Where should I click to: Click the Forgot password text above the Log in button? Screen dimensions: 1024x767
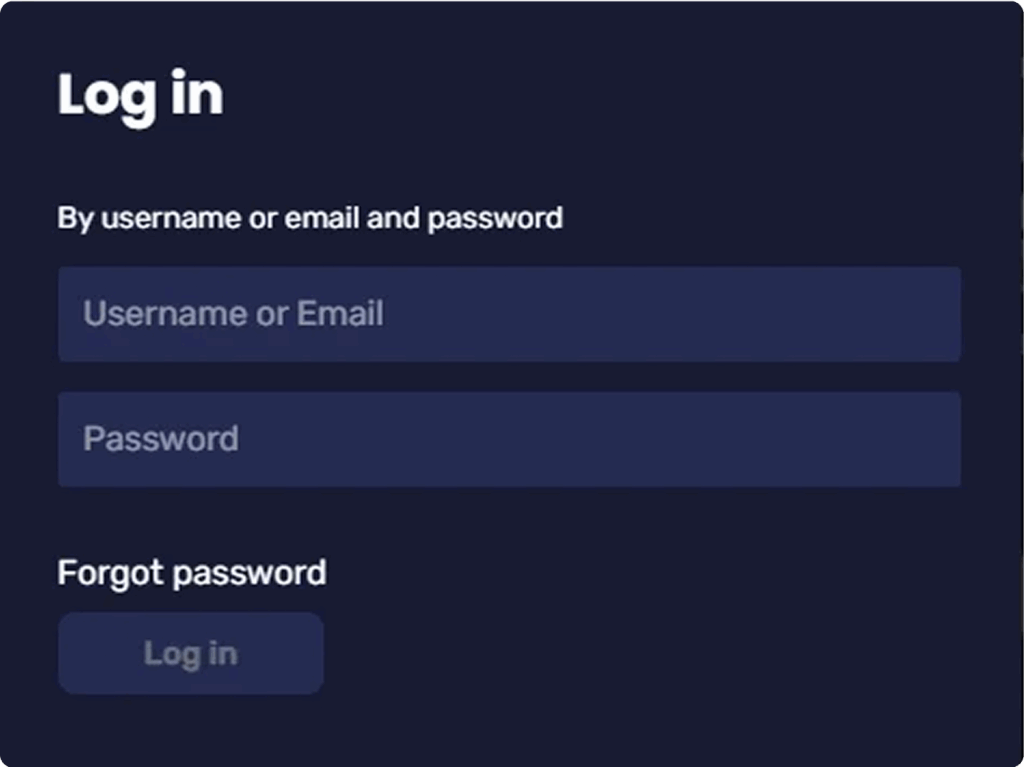[192, 573]
